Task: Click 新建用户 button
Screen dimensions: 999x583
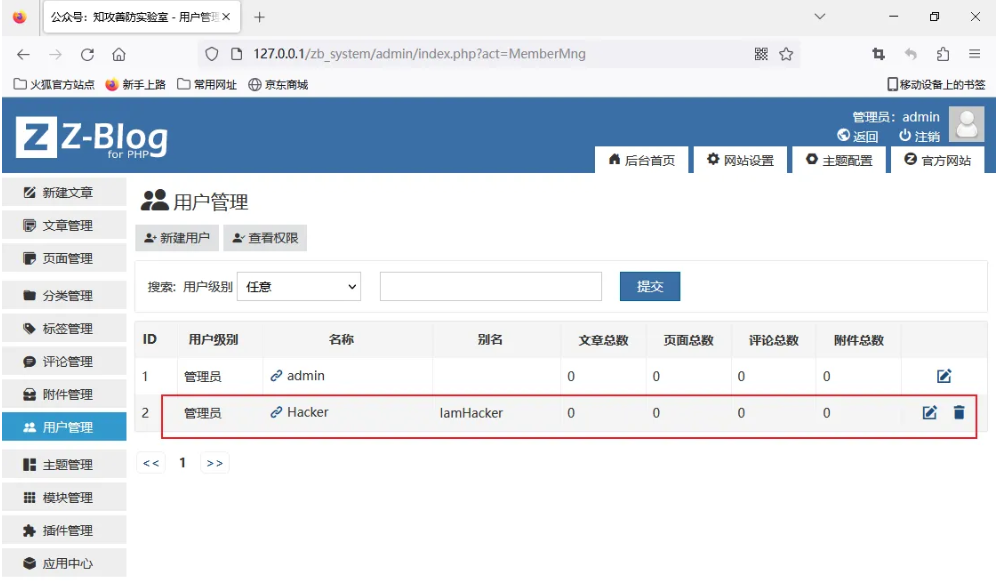Action: [177, 238]
